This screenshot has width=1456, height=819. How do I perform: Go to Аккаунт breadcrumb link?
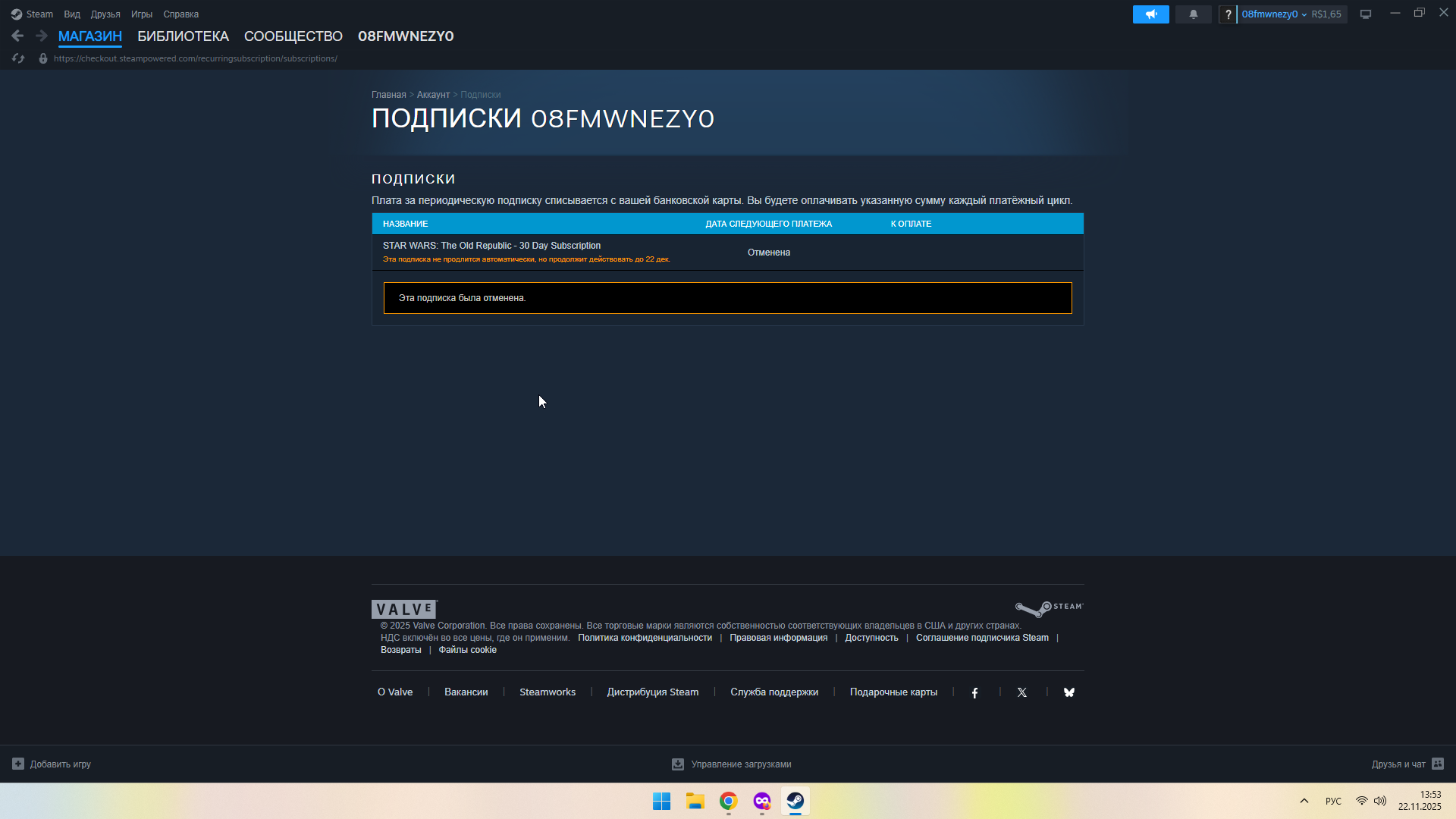point(433,95)
